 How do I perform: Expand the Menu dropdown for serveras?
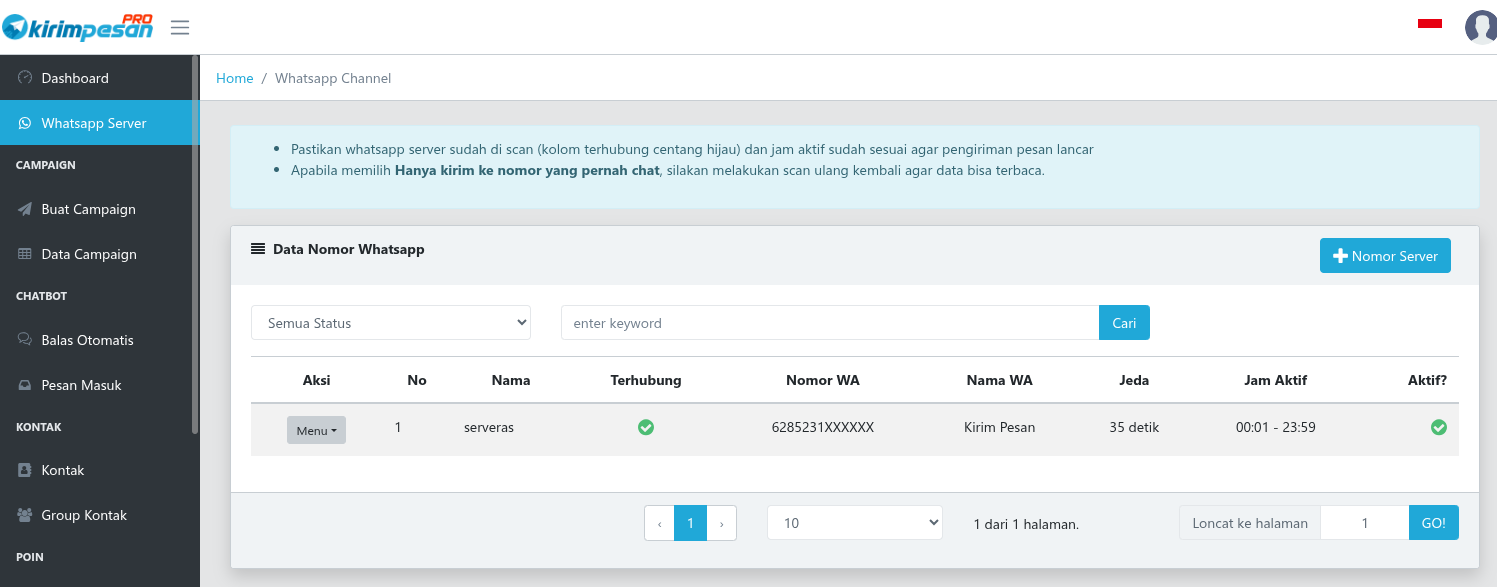click(316, 430)
